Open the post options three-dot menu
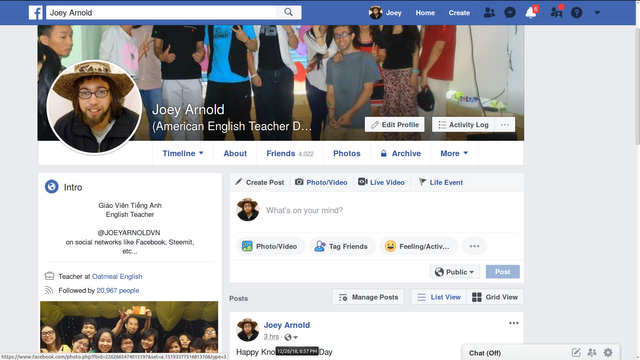The width and height of the screenshot is (640, 360). coord(513,323)
